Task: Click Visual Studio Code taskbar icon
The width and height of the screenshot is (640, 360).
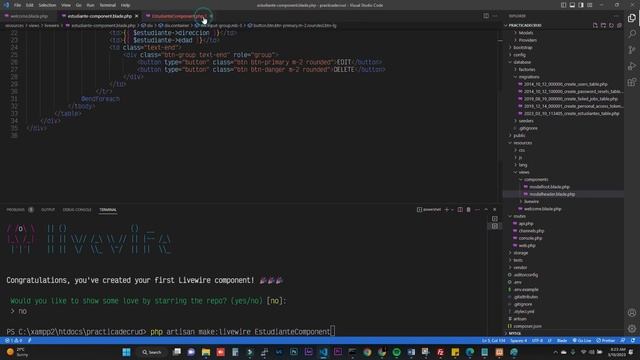Action: [x=323, y=352]
